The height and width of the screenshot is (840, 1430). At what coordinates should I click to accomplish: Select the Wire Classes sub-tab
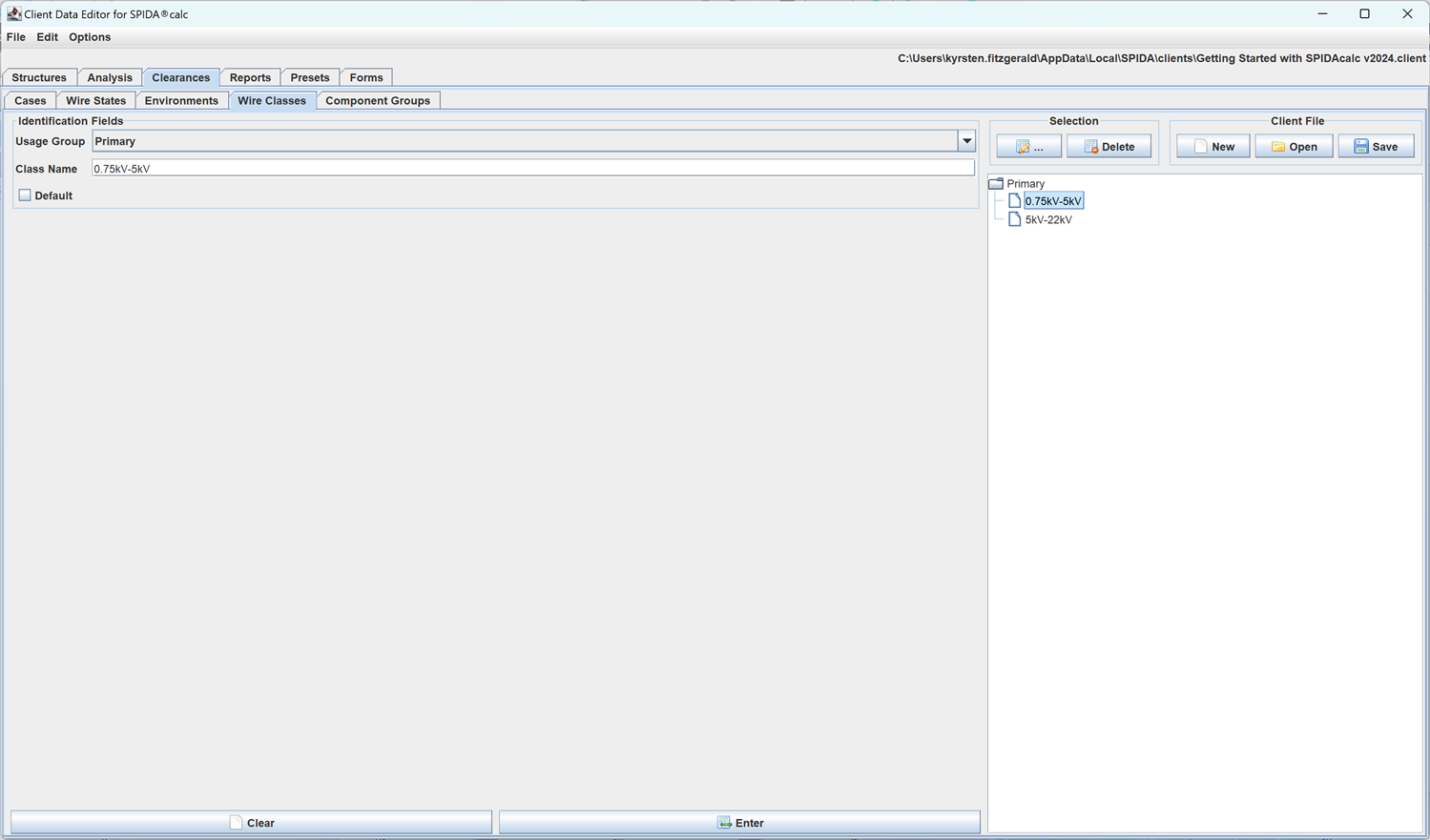[x=272, y=100]
